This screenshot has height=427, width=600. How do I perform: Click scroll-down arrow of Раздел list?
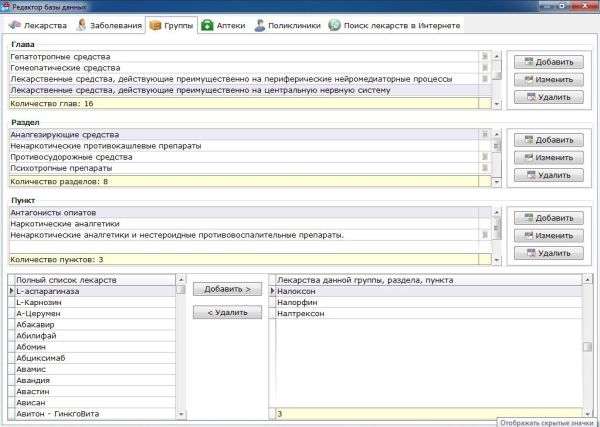497,182
